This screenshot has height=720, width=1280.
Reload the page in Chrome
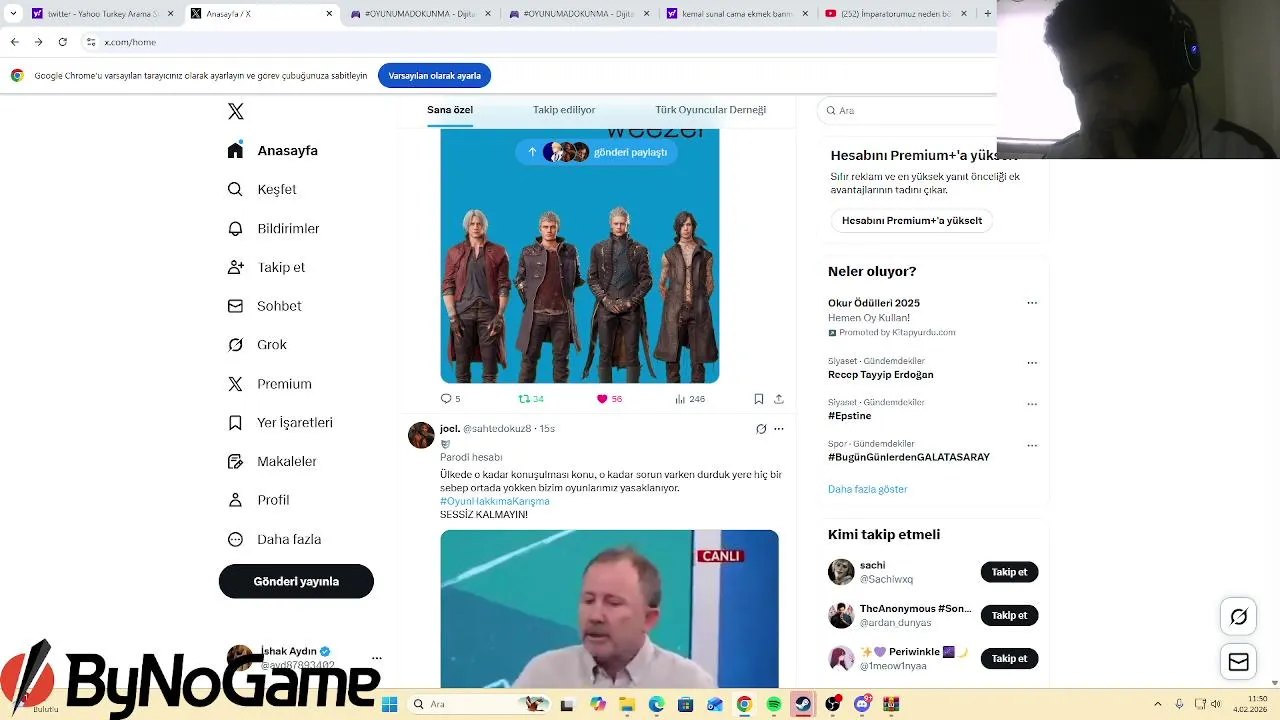click(x=62, y=42)
